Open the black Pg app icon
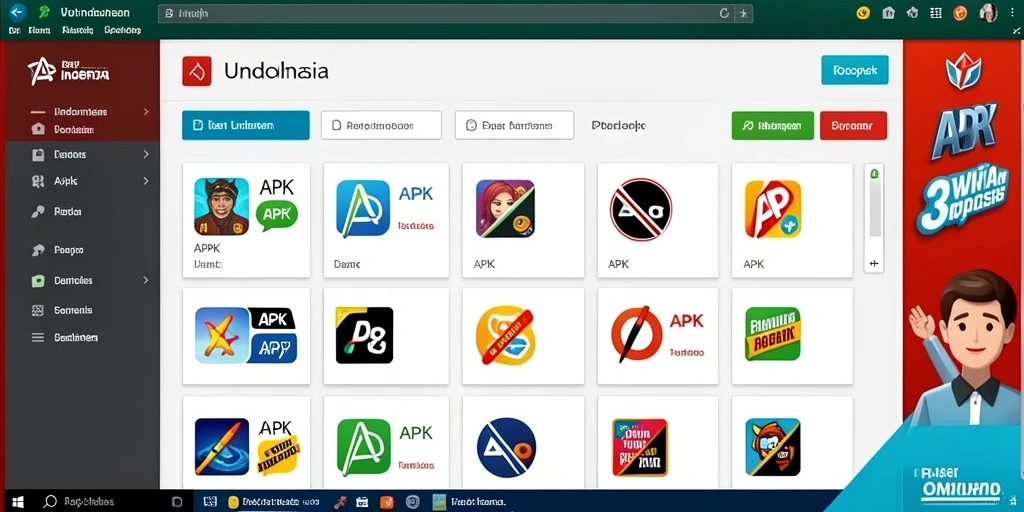This screenshot has width=1024, height=512. tap(364, 336)
